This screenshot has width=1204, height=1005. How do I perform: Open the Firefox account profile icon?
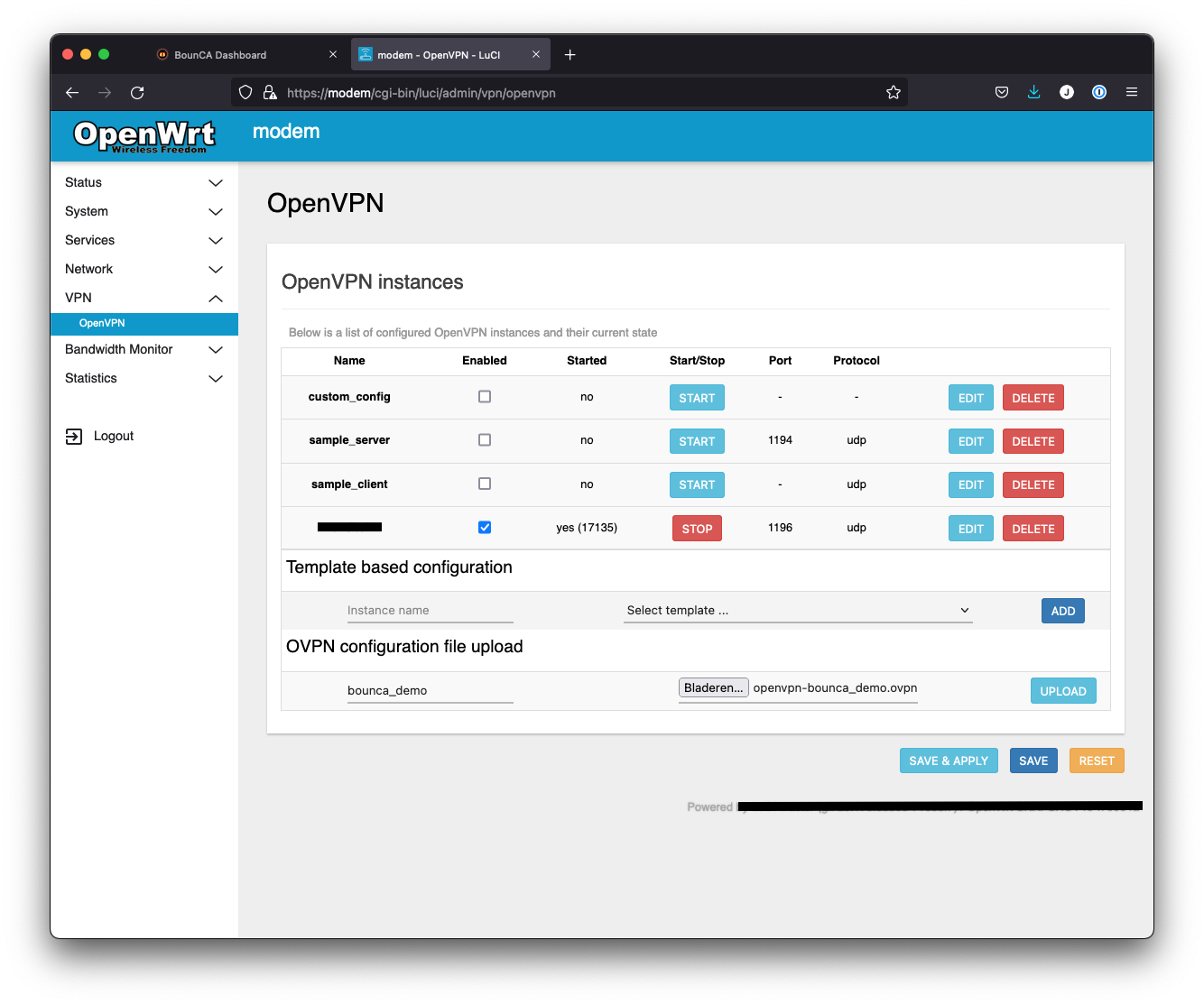point(1066,92)
